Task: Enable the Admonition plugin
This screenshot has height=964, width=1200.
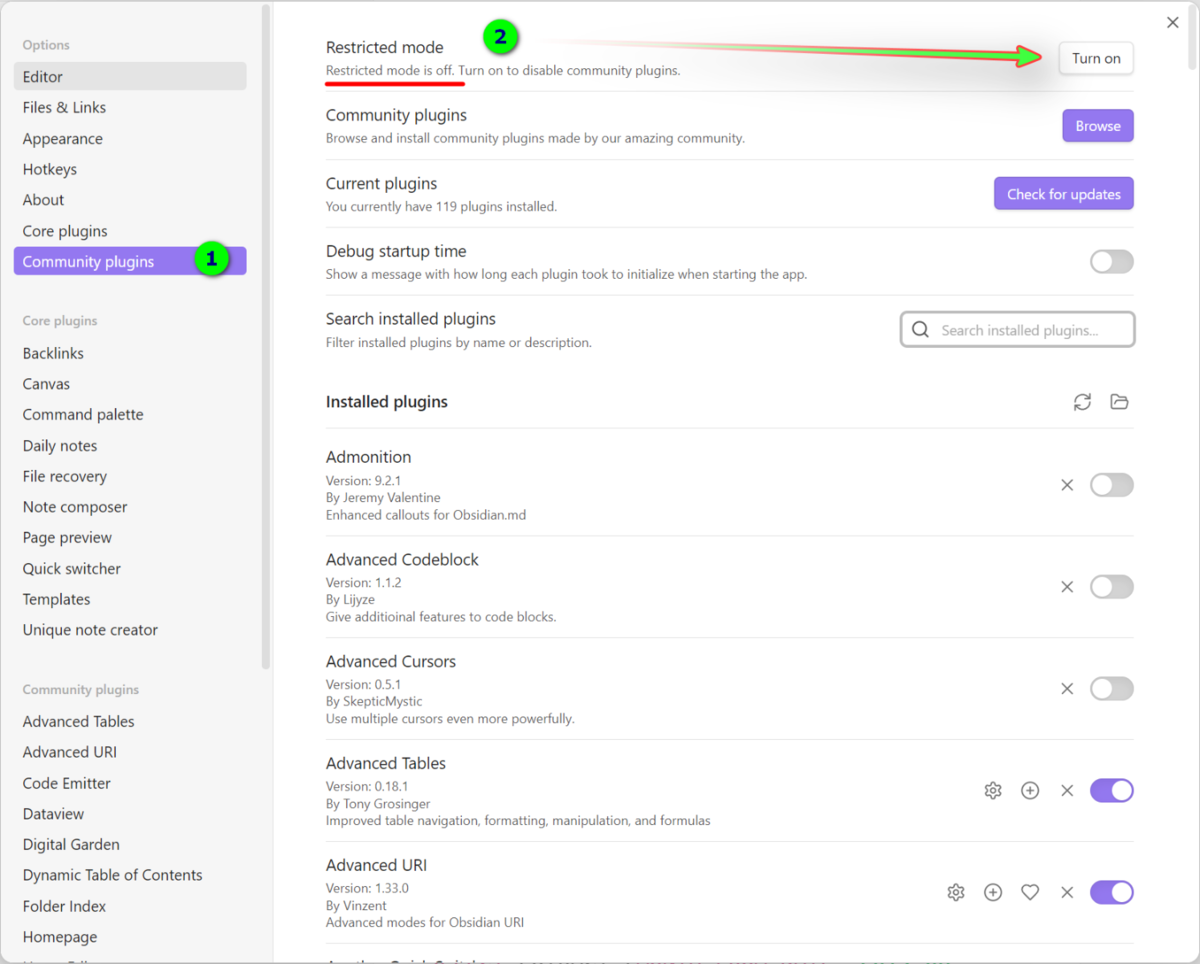Action: [x=1112, y=485]
